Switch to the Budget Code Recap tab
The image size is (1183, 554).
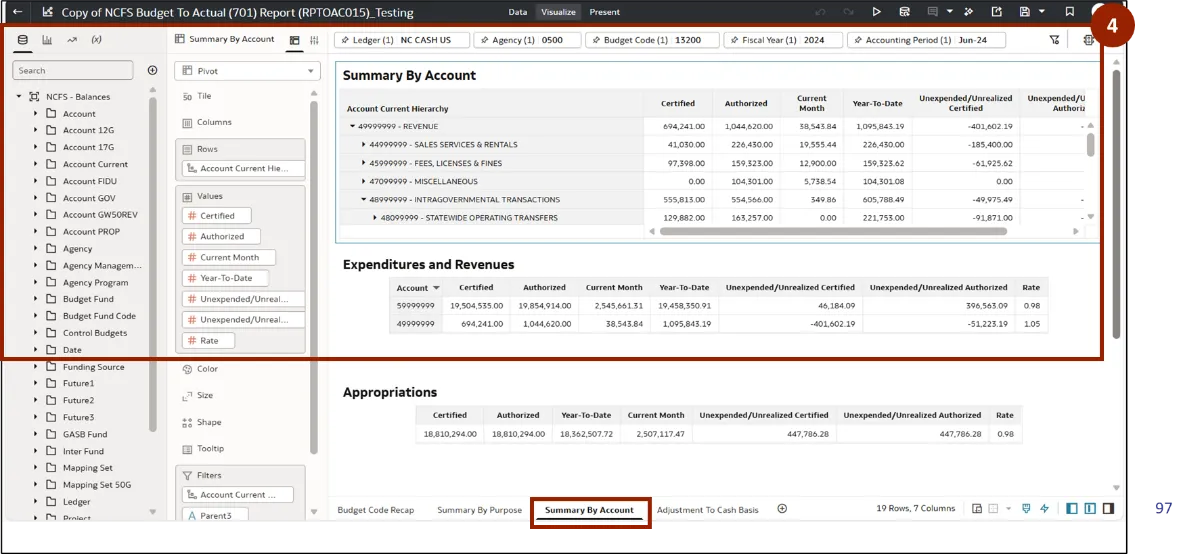pos(375,510)
